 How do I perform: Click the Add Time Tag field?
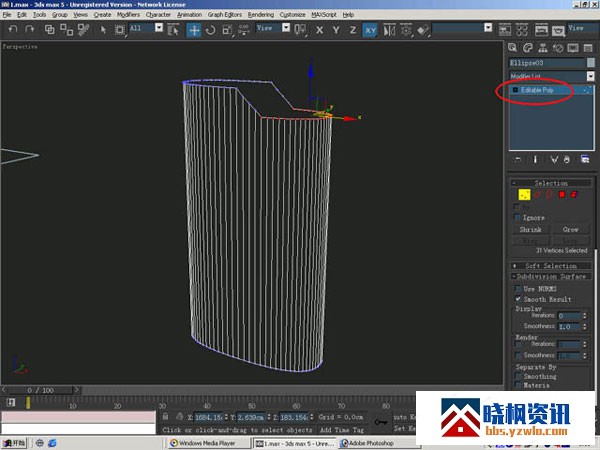tap(342, 430)
